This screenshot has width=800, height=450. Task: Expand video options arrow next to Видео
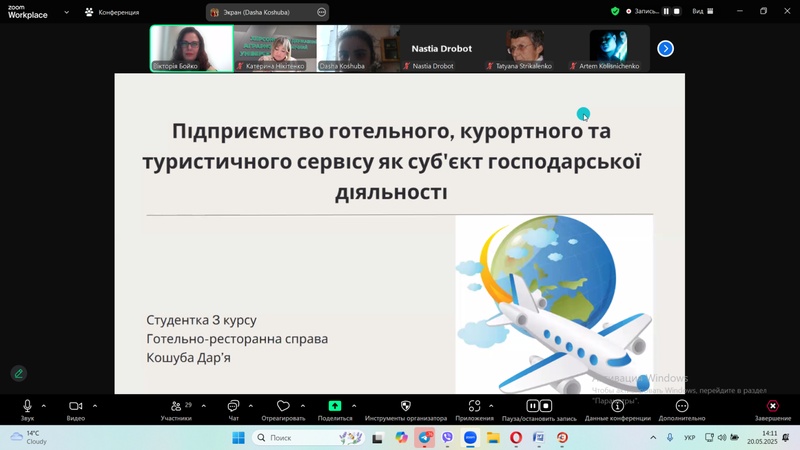(x=95, y=406)
